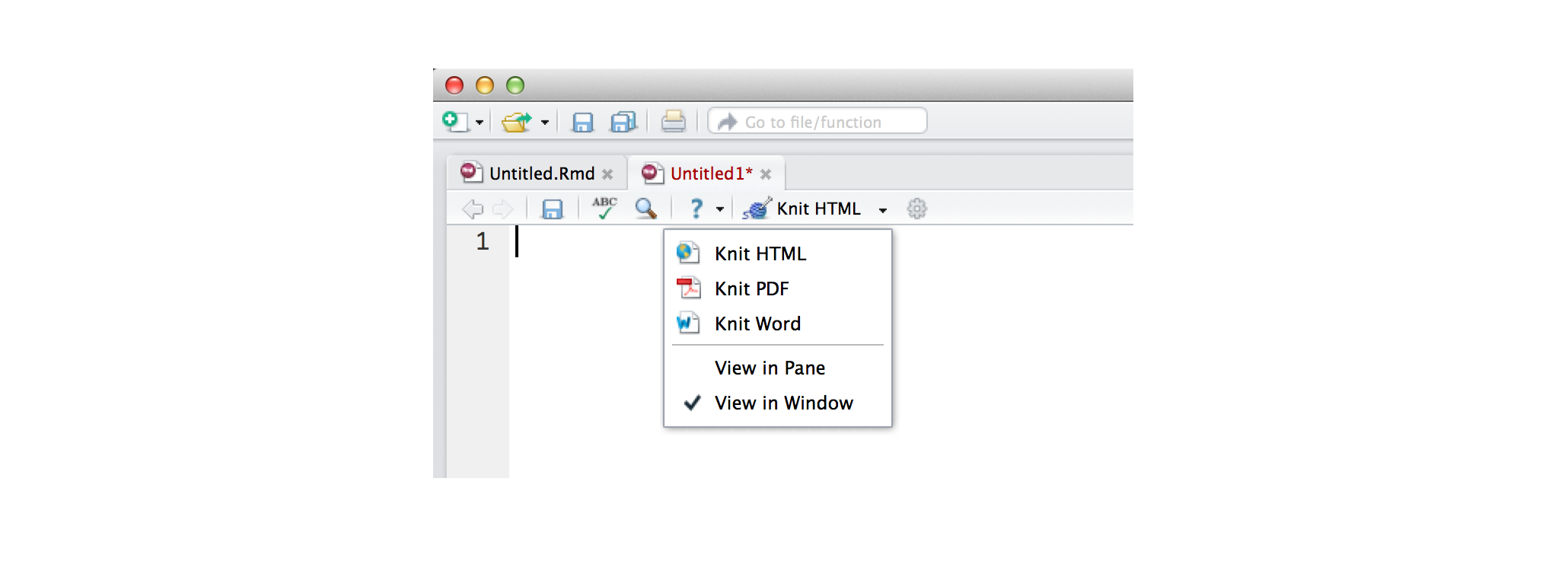Open Find/Replace with magnifier icon
The image size is (1568, 561).
645,209
